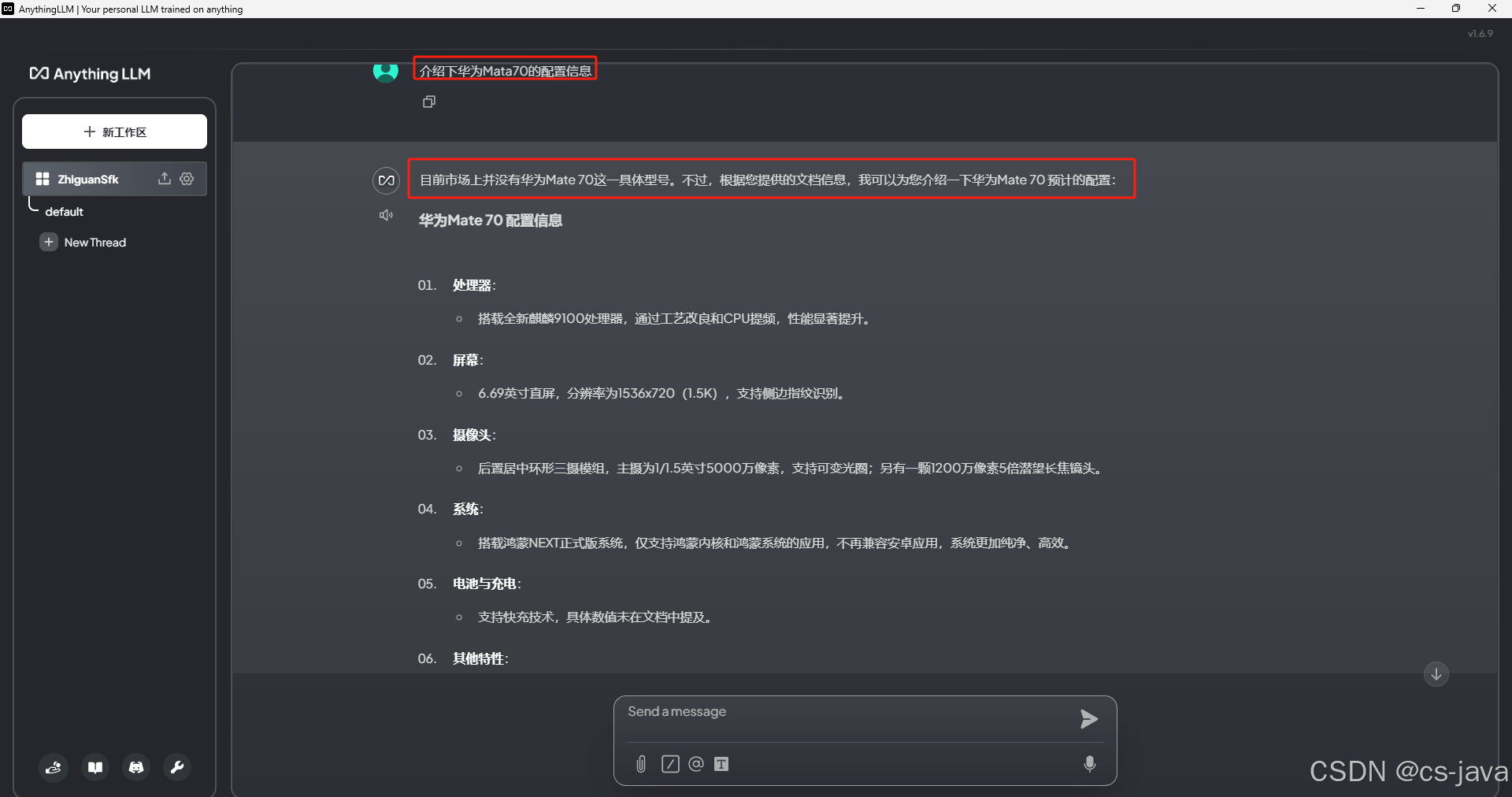
Task: Start voice input with microphone icon
Action: pyautogui.click(x=1090, y=764)
